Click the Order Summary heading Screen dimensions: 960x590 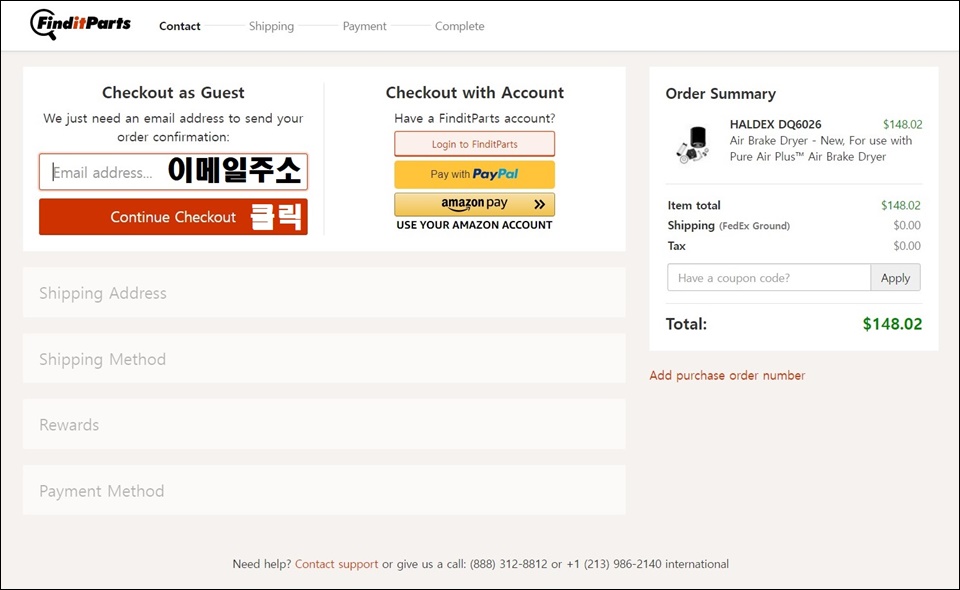[721, 94]
